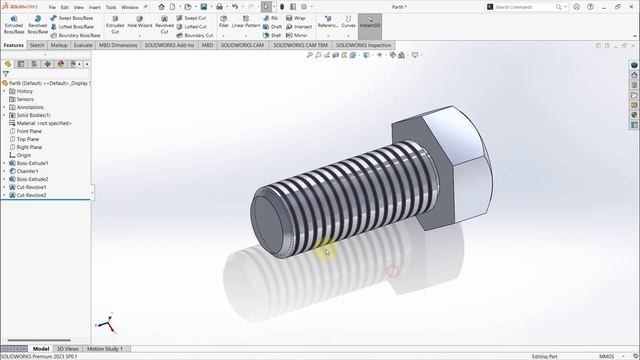Open the PropertyManager panel tab

pos(21,64)
